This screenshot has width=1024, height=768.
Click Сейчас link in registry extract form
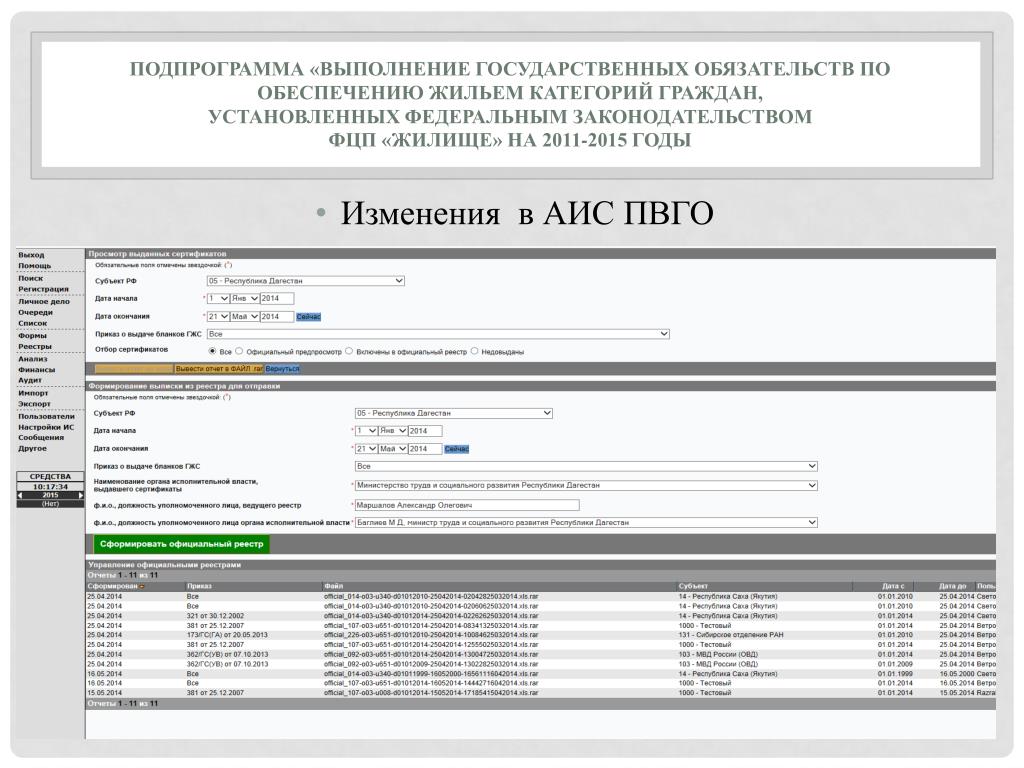tap(456, 449)
